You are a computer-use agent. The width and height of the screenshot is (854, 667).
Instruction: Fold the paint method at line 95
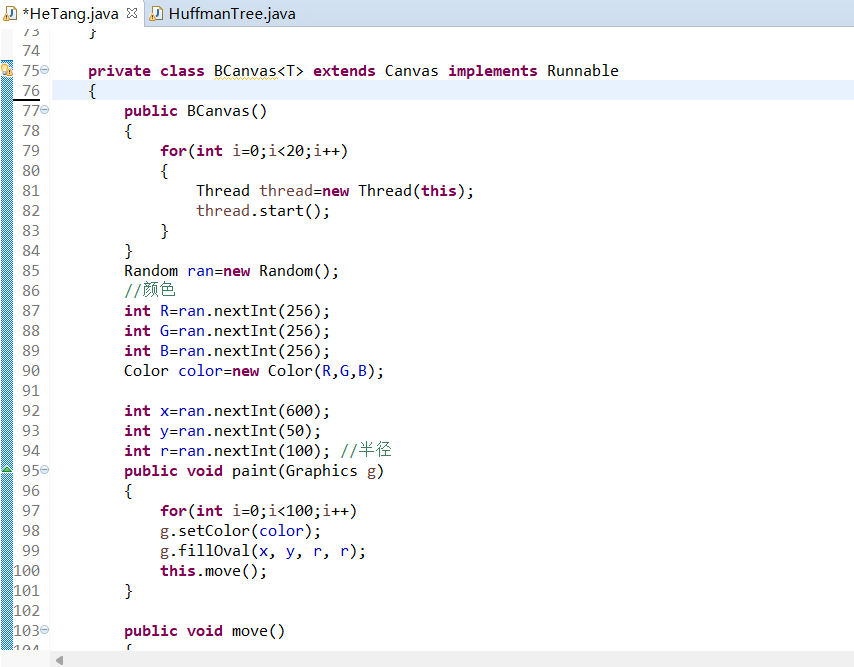[45, 471]
